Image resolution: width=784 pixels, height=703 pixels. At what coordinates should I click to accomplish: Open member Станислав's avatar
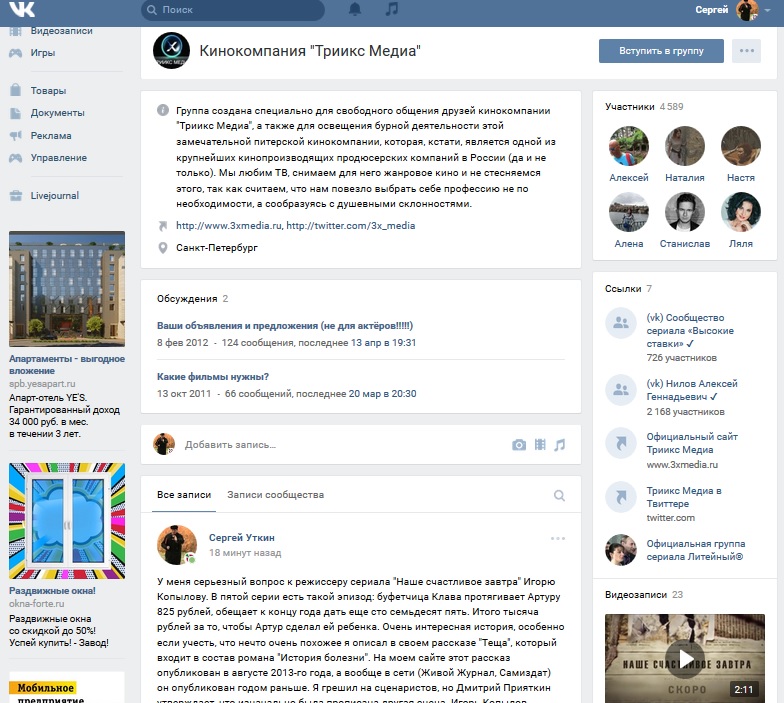(x=684, y=212)
